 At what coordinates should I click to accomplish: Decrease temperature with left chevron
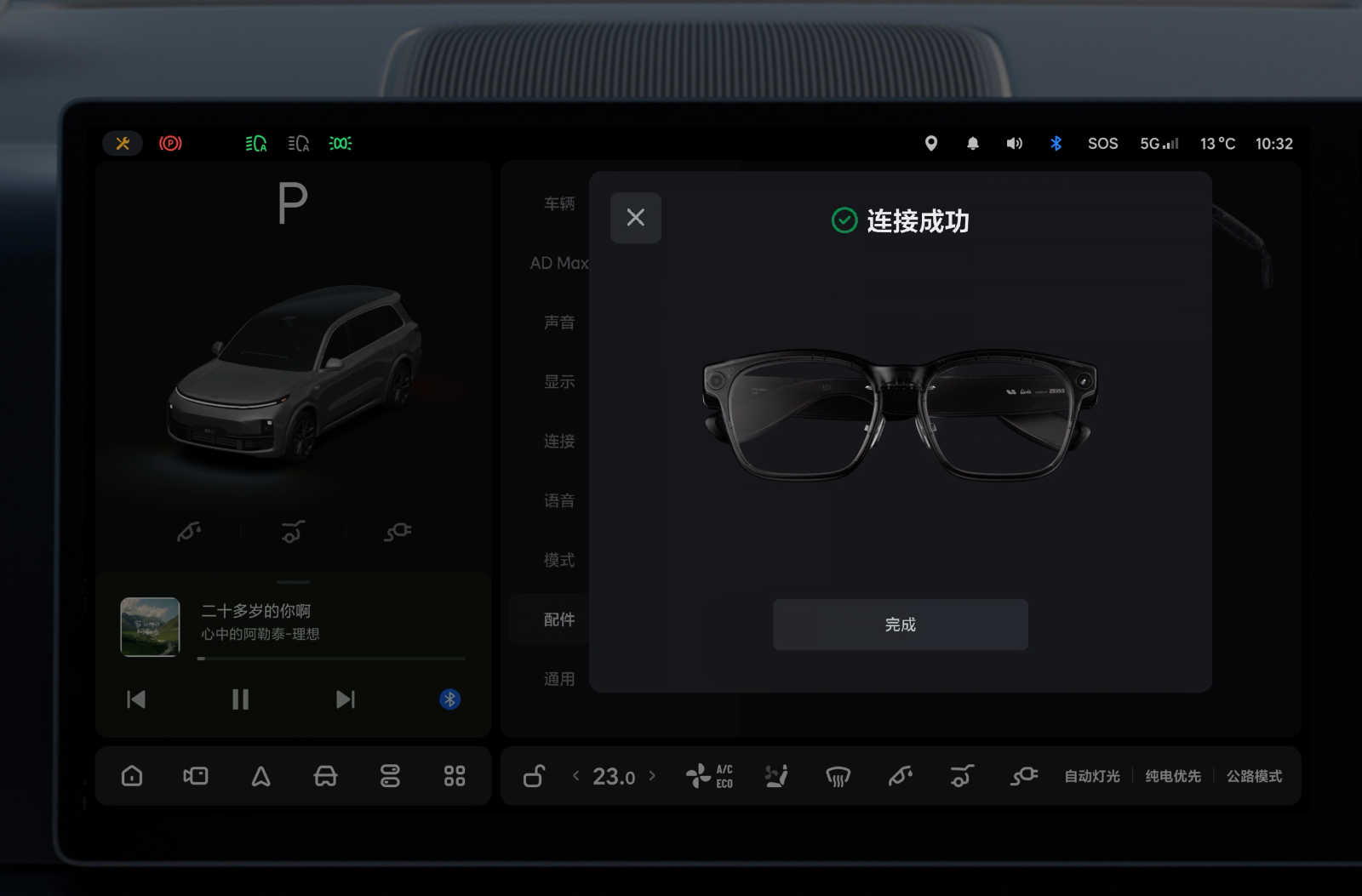tap(576, 776)
